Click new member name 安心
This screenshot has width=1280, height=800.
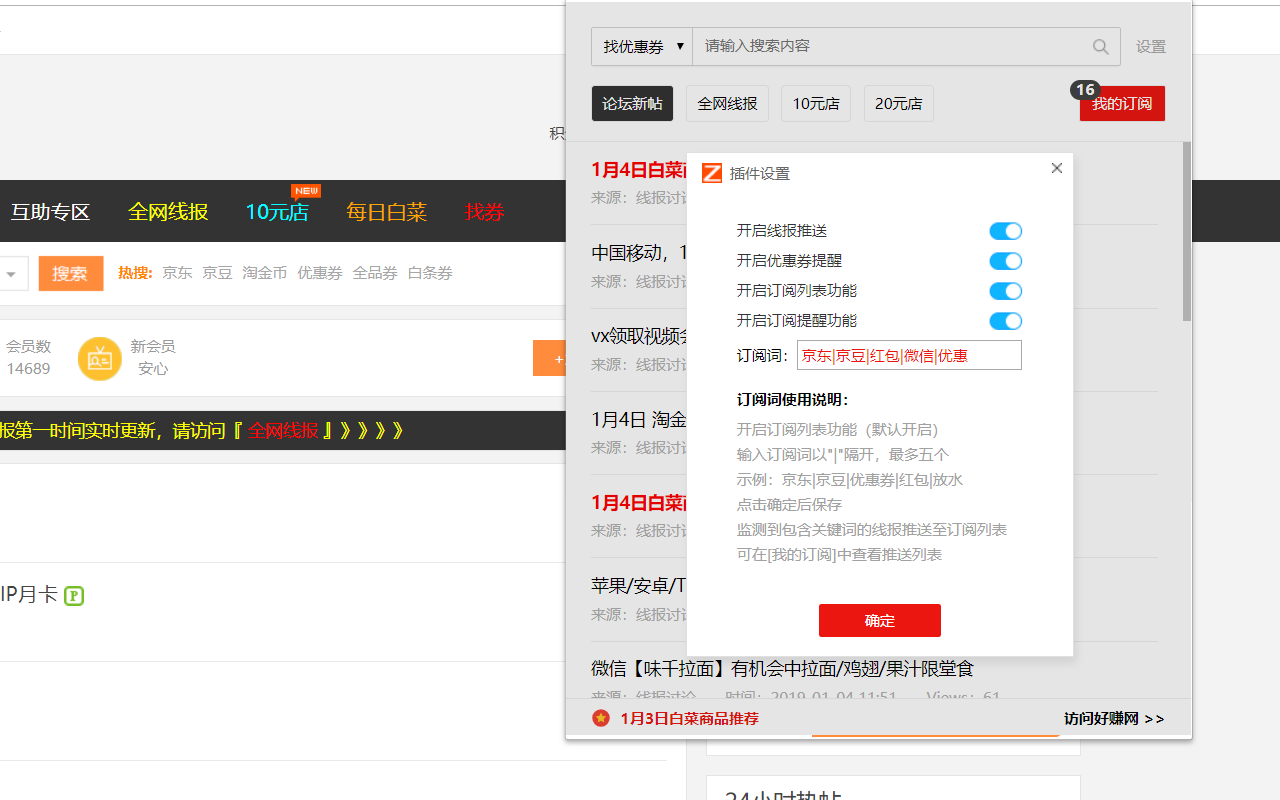[153, 369]
